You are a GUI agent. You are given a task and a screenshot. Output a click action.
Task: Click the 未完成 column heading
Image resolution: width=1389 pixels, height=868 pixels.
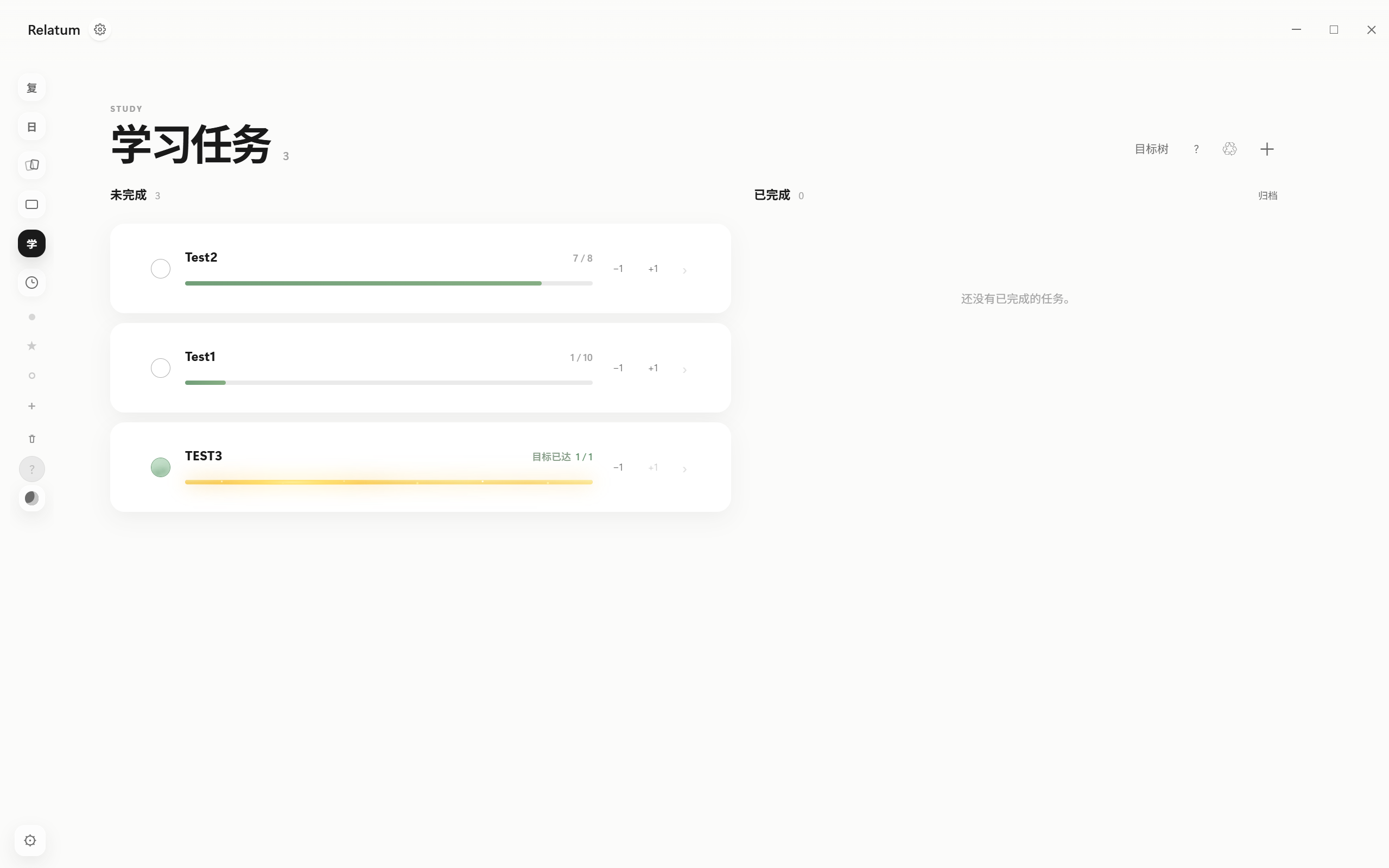coord(129,195)
